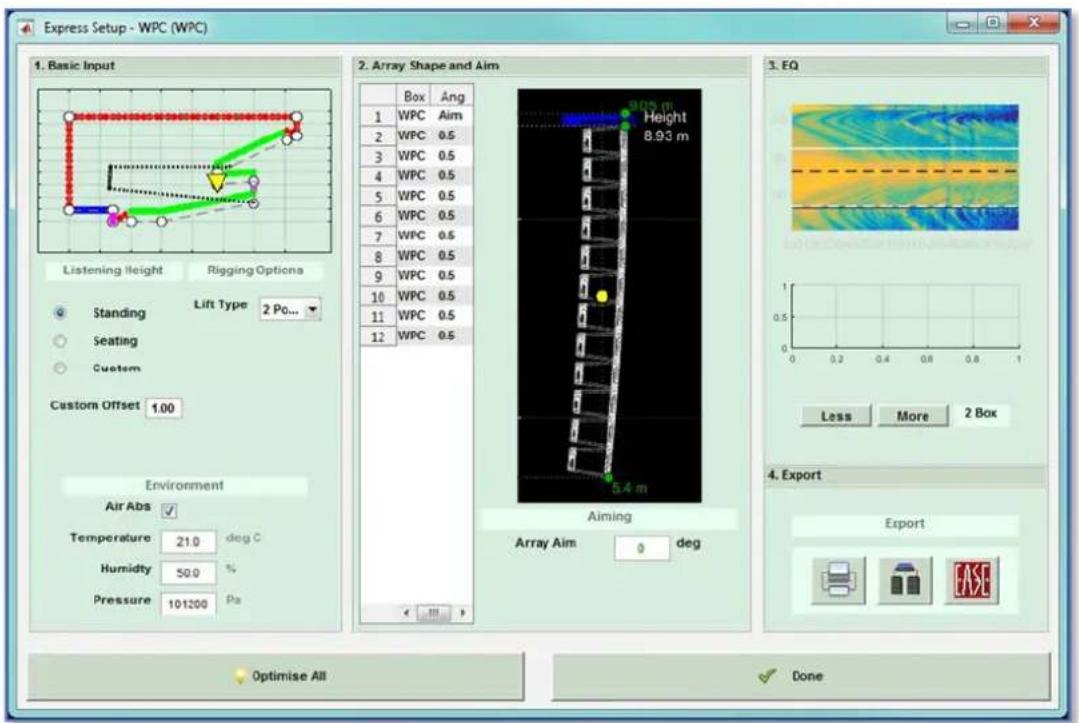Screen dimensions: 1079x723
Task: Click the EQ frequency coverage map
Action: click(x=905, y=167)
